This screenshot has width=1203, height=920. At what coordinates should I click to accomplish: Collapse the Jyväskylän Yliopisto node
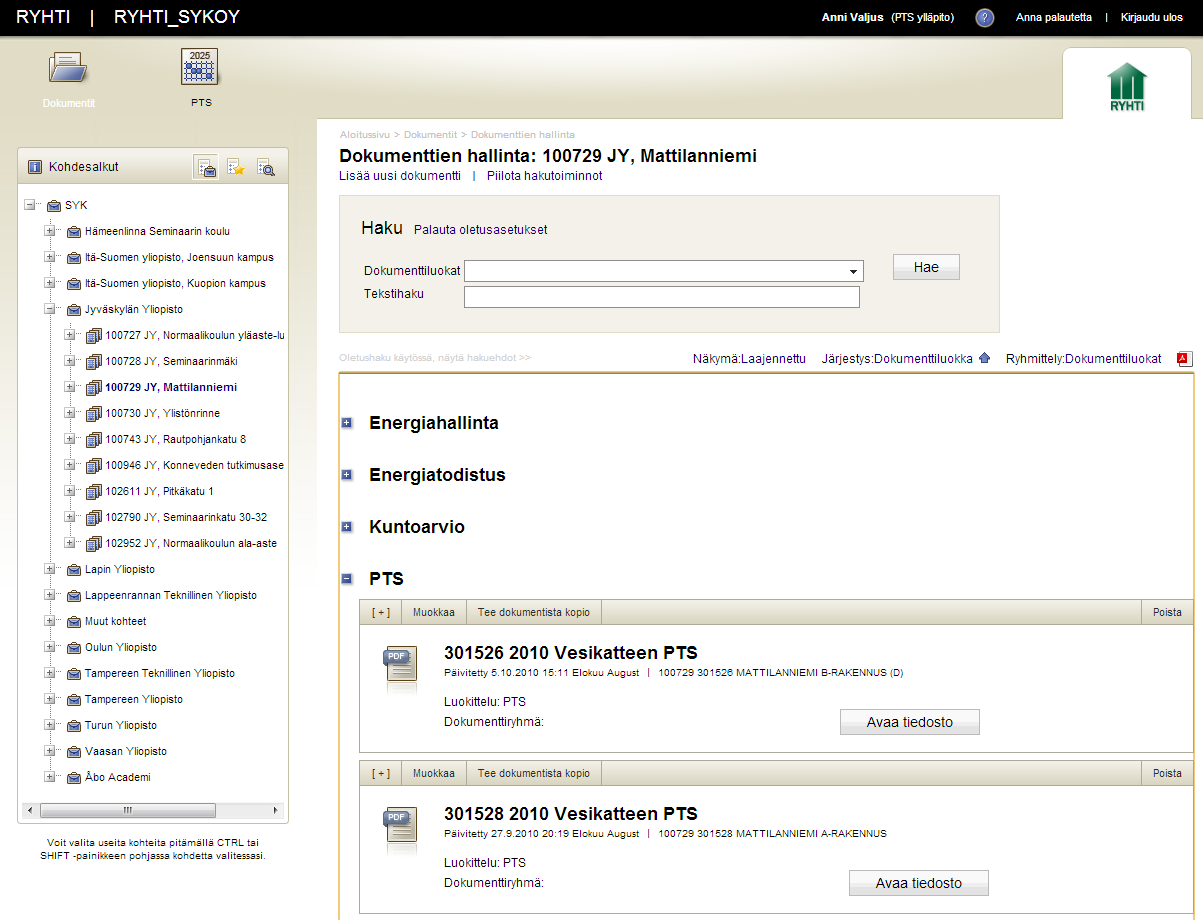point(49,309)
